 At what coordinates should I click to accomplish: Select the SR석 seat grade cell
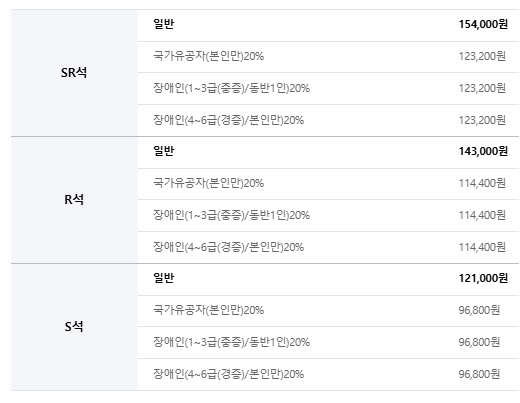coord(74,73)
